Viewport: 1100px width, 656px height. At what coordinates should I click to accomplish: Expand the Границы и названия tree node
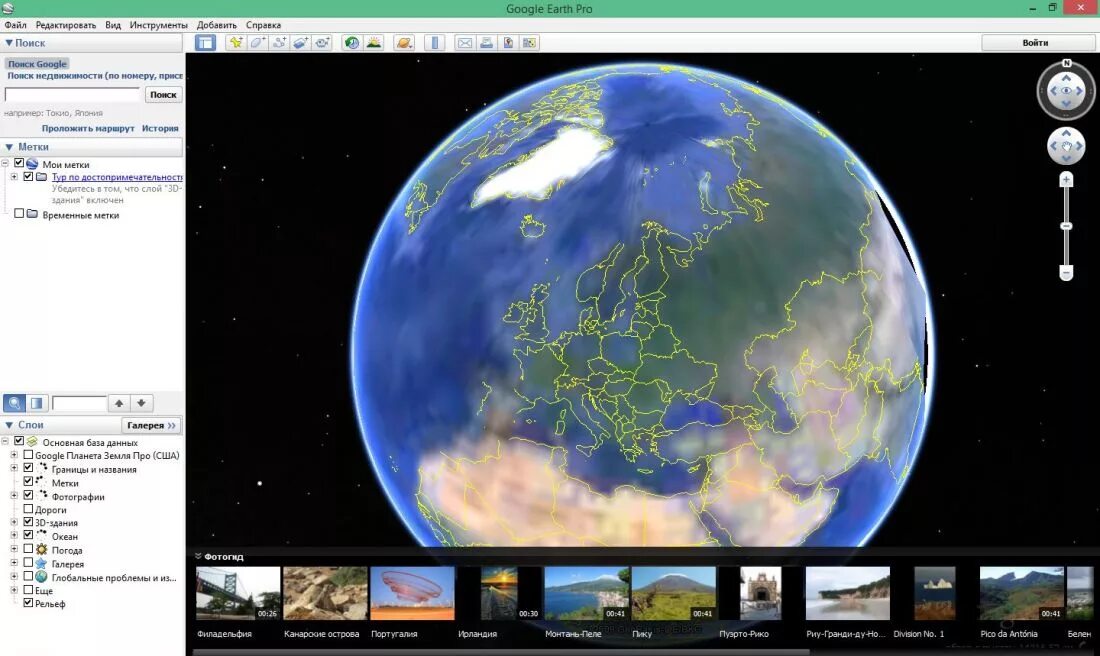pyautogui.click(x=14, y=469)
